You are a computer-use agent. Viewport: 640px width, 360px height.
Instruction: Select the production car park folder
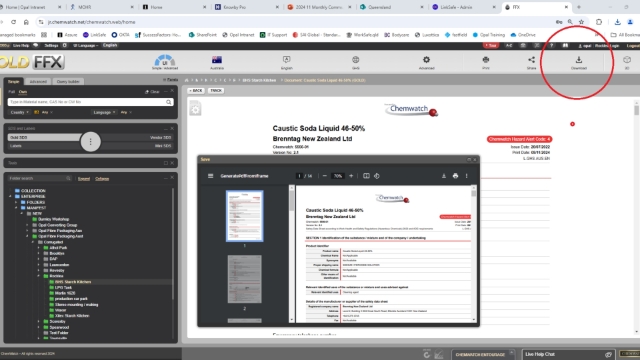click(x=71, y=299)
